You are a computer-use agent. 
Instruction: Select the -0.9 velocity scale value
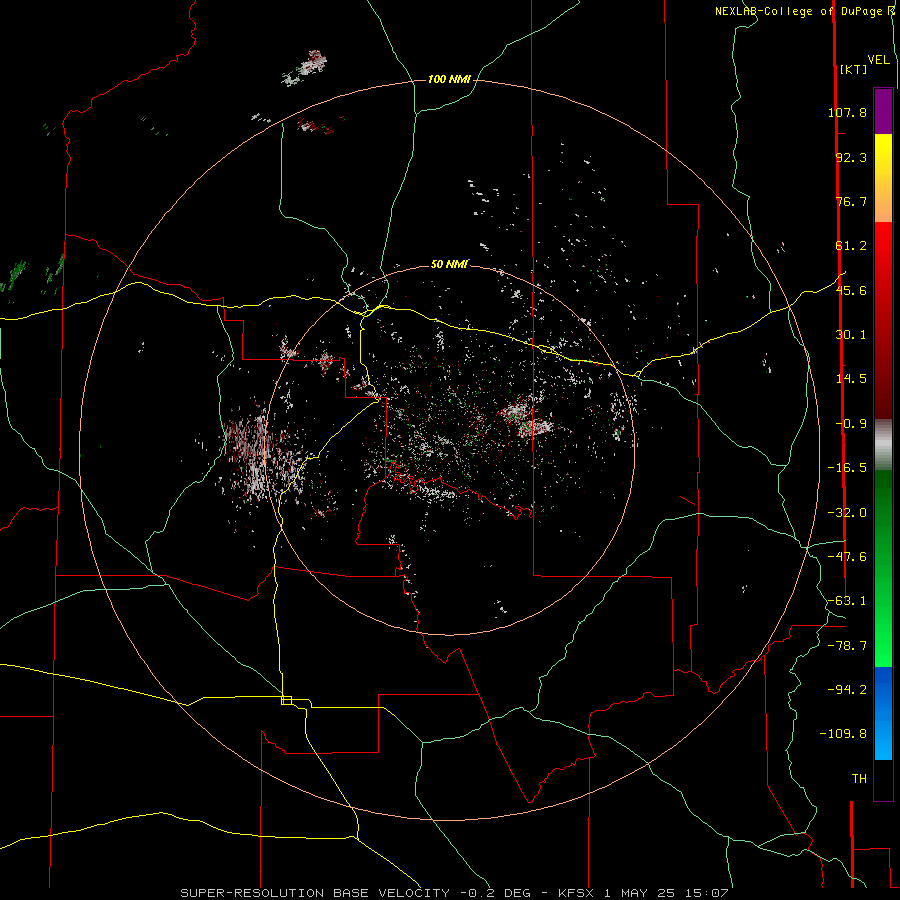tap(851, 424)
